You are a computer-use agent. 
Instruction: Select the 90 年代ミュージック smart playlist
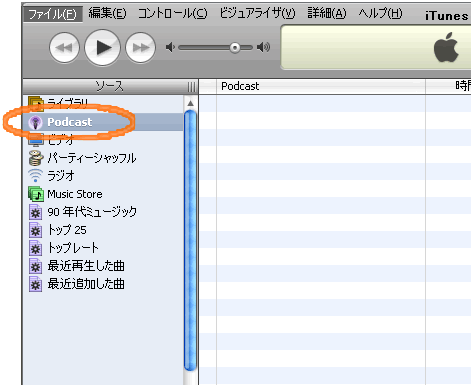point(103,212)
